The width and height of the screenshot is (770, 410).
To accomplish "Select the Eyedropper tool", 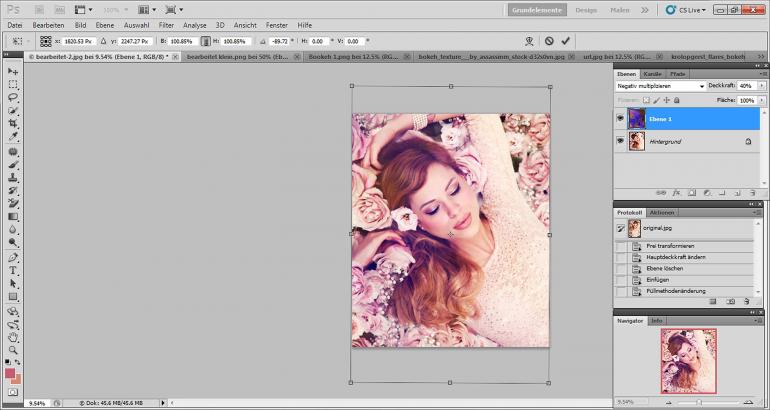I will [x=13, y=137].
